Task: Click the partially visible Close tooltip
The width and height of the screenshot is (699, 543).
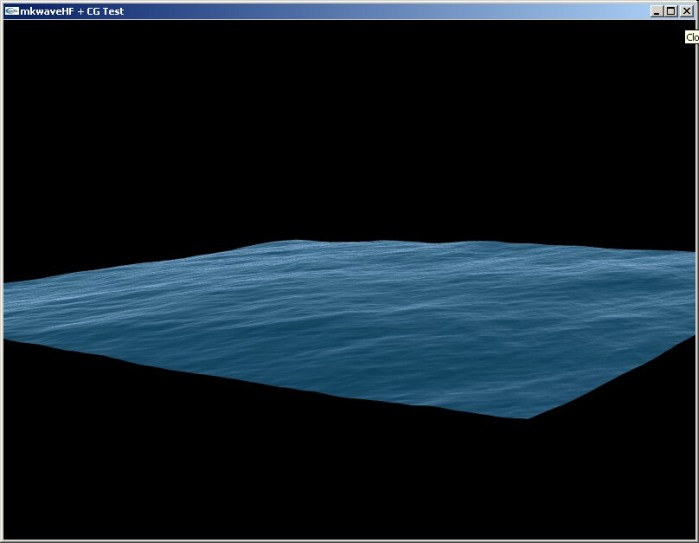Action: click(691, 37)
